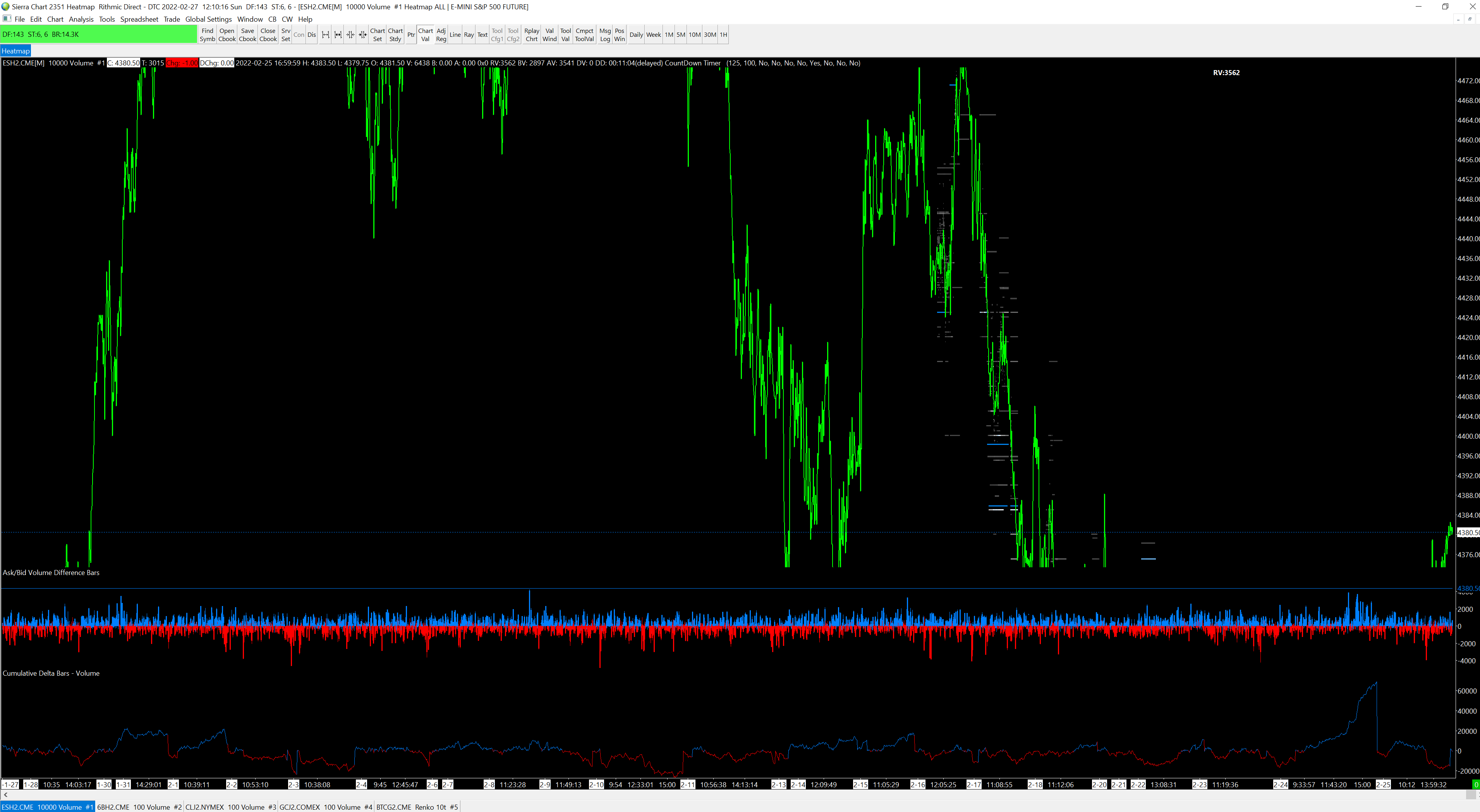This screenshot has width=1480, height=812.
Task: Switch to the BTCG2.CME Renko 10t tab
Action: pyautogui.click(x=417, y=807)
